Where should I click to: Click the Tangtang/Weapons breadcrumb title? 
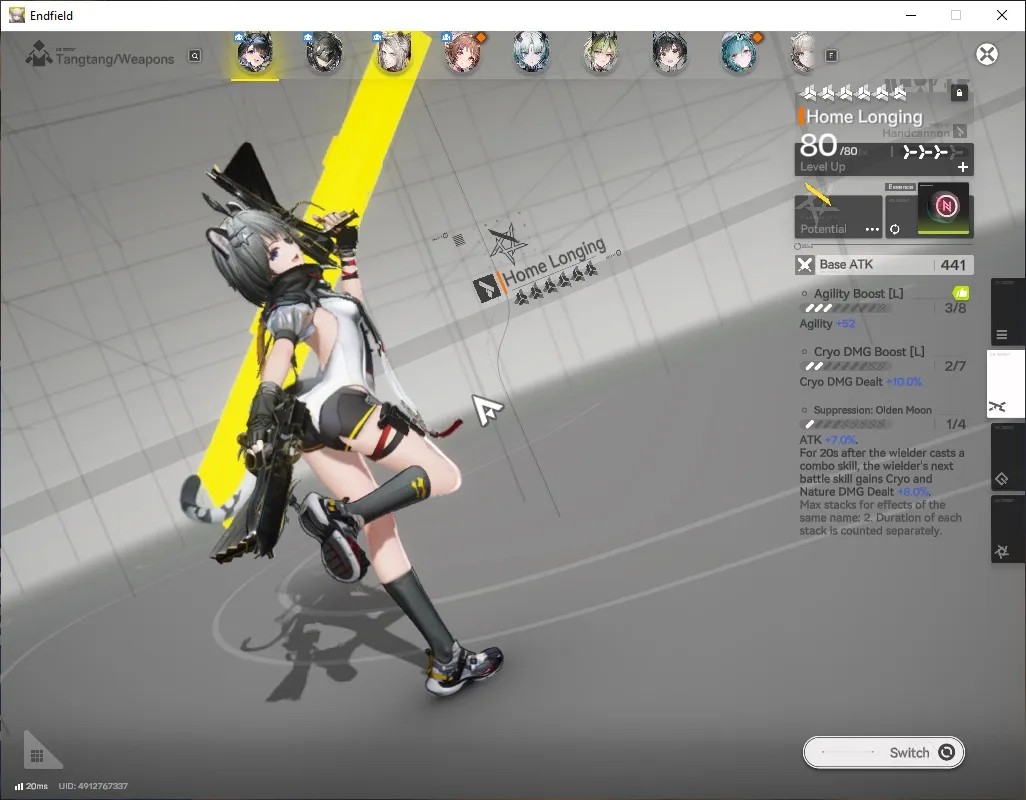coord(115,59)
